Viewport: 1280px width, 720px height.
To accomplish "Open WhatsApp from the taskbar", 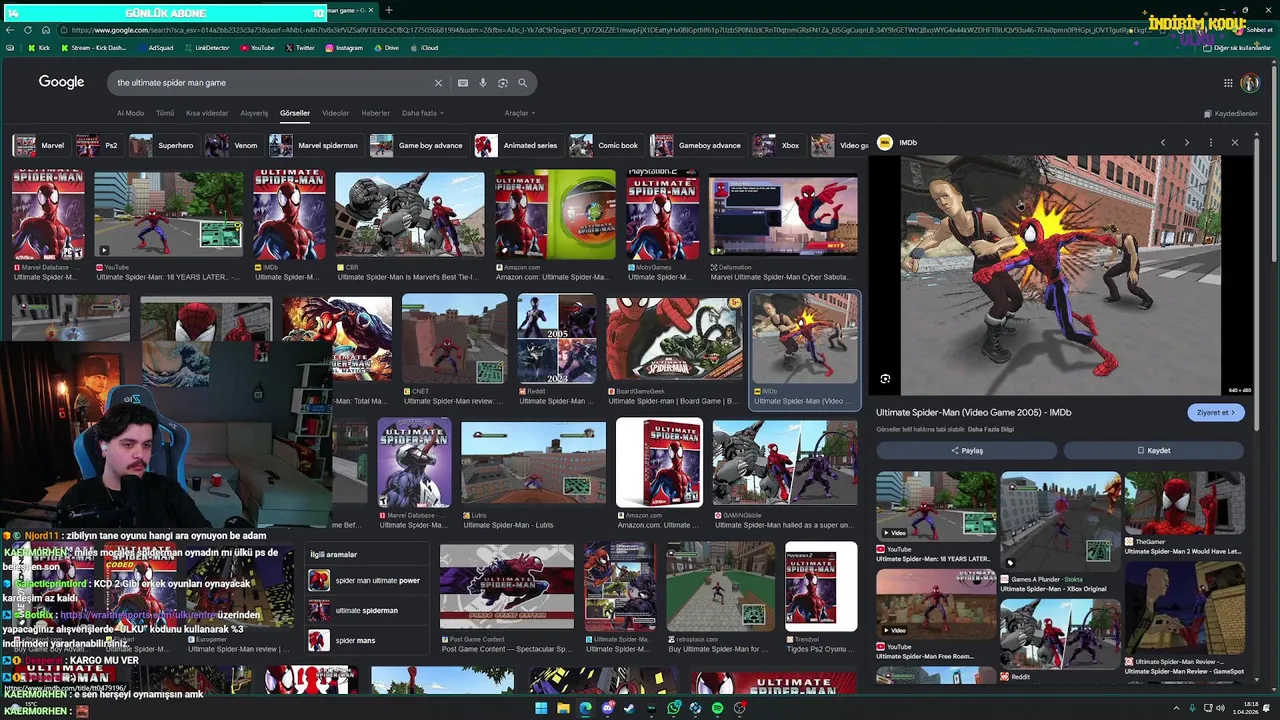I will tap(674, 708).
